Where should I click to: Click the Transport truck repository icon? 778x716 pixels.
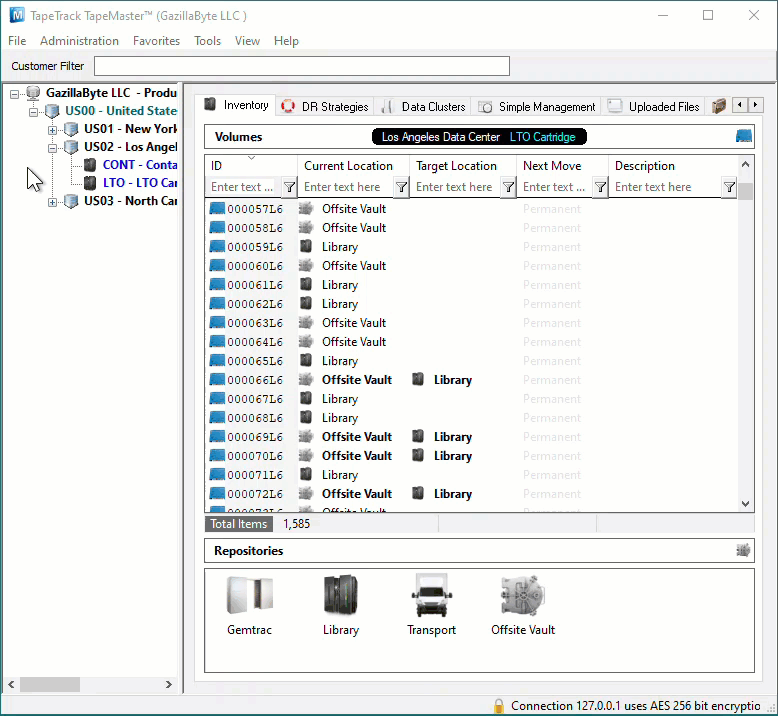[431, 595]
